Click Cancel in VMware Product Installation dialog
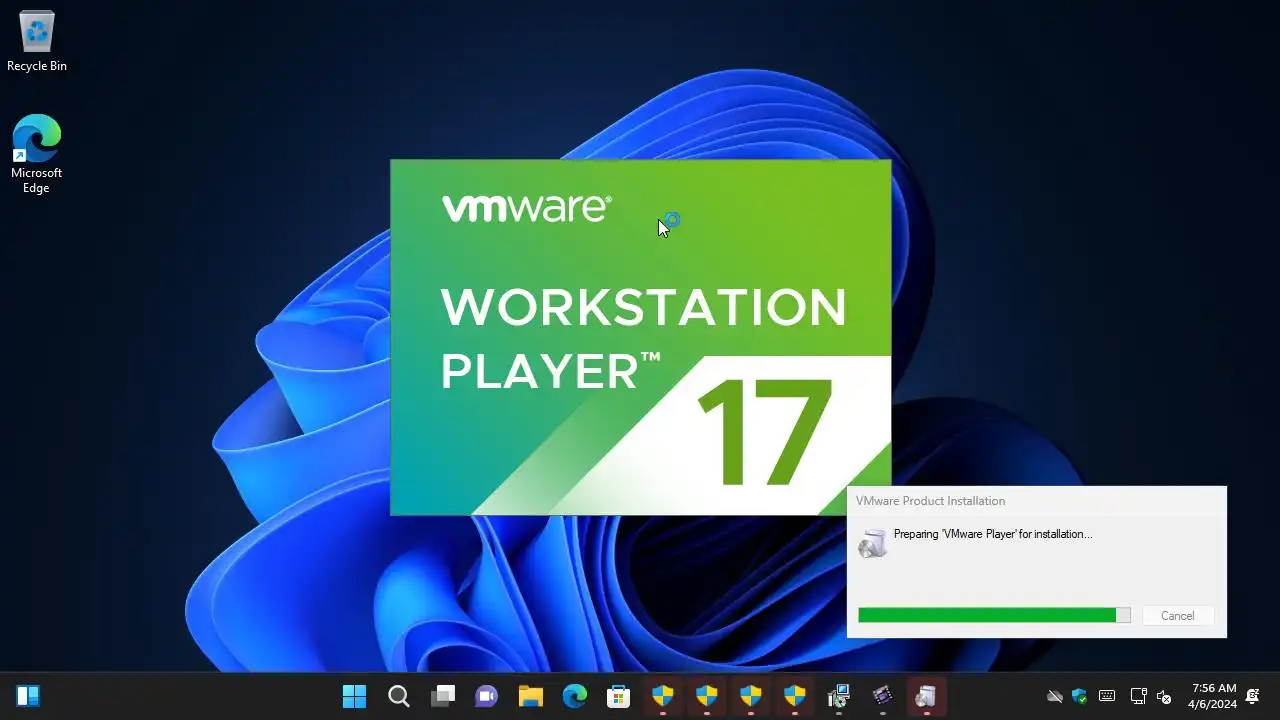1280x720 pixels. 1177,616
